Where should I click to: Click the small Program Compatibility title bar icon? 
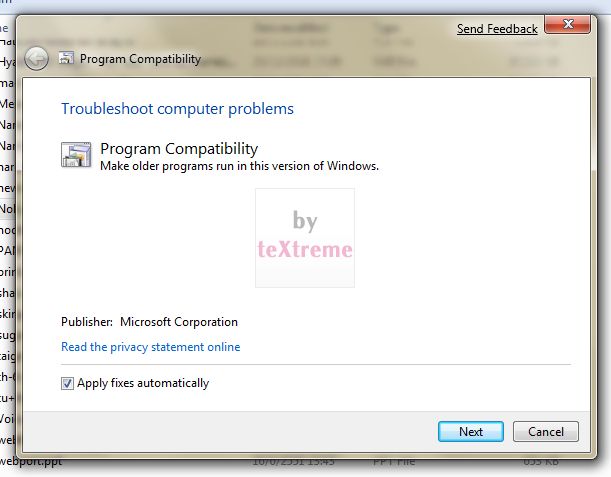point(66,58)
